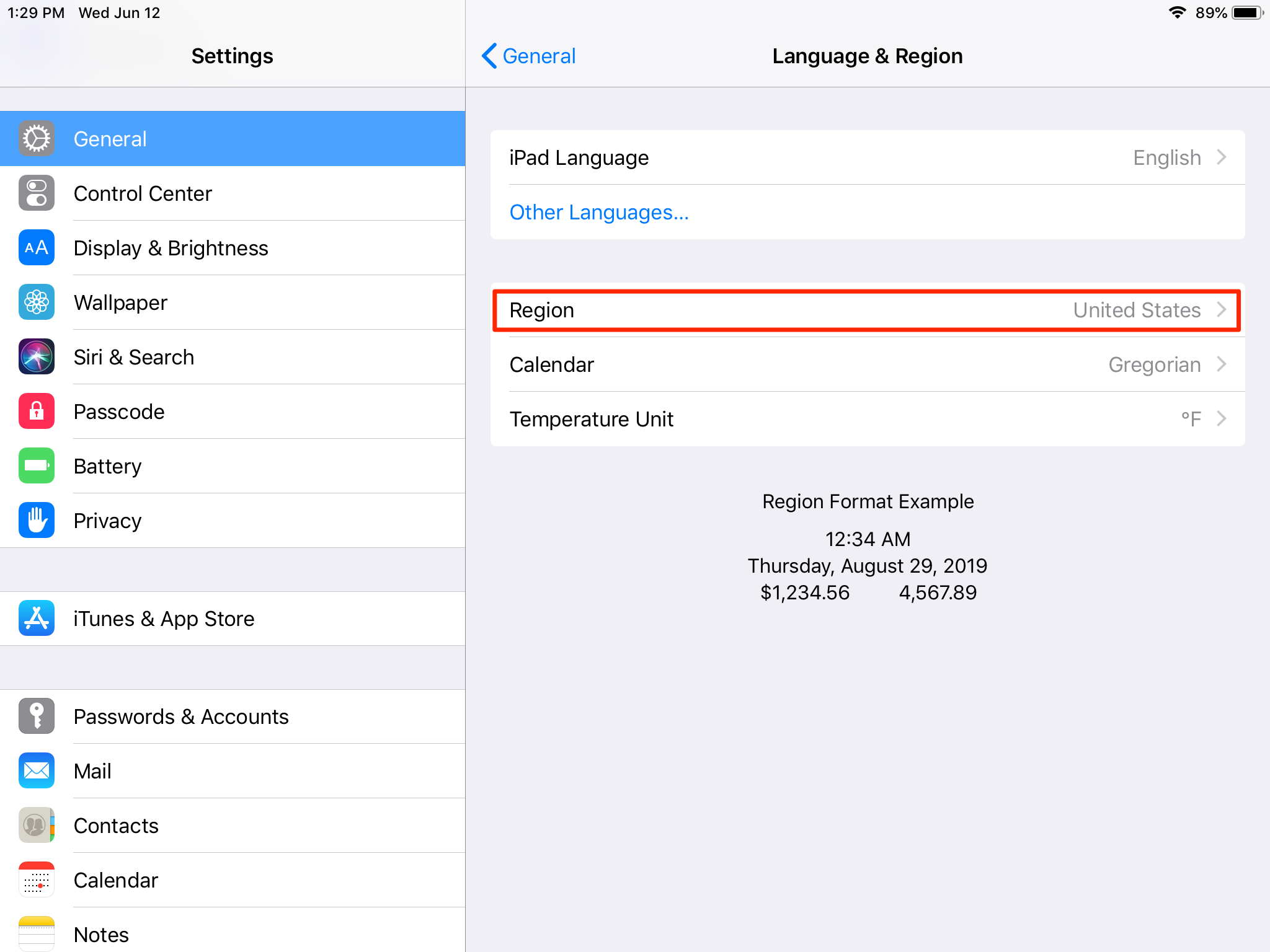Tap the United States region value
Screen dimensions: 1270x952
(1137, 310)
